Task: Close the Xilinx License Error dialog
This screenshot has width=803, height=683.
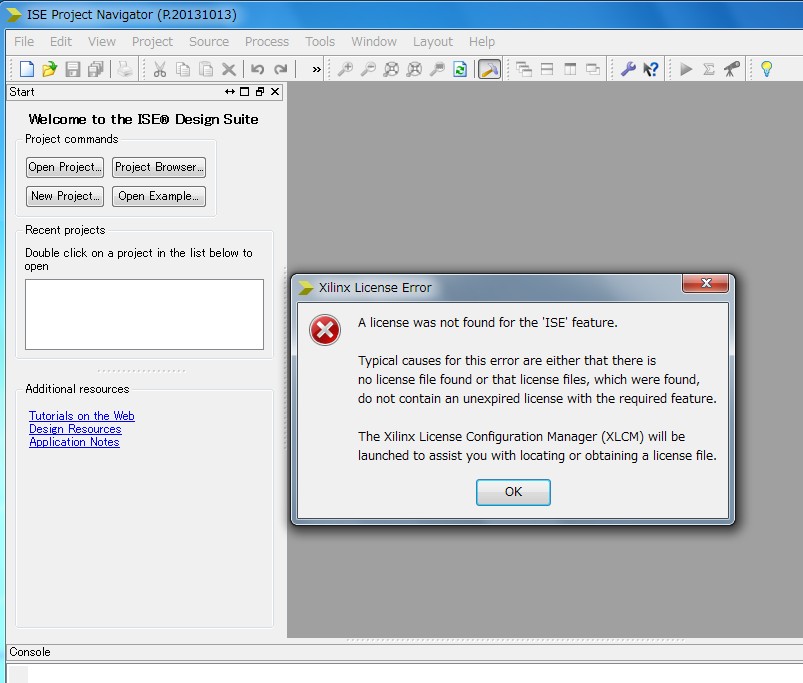Action: pos(705,283)
